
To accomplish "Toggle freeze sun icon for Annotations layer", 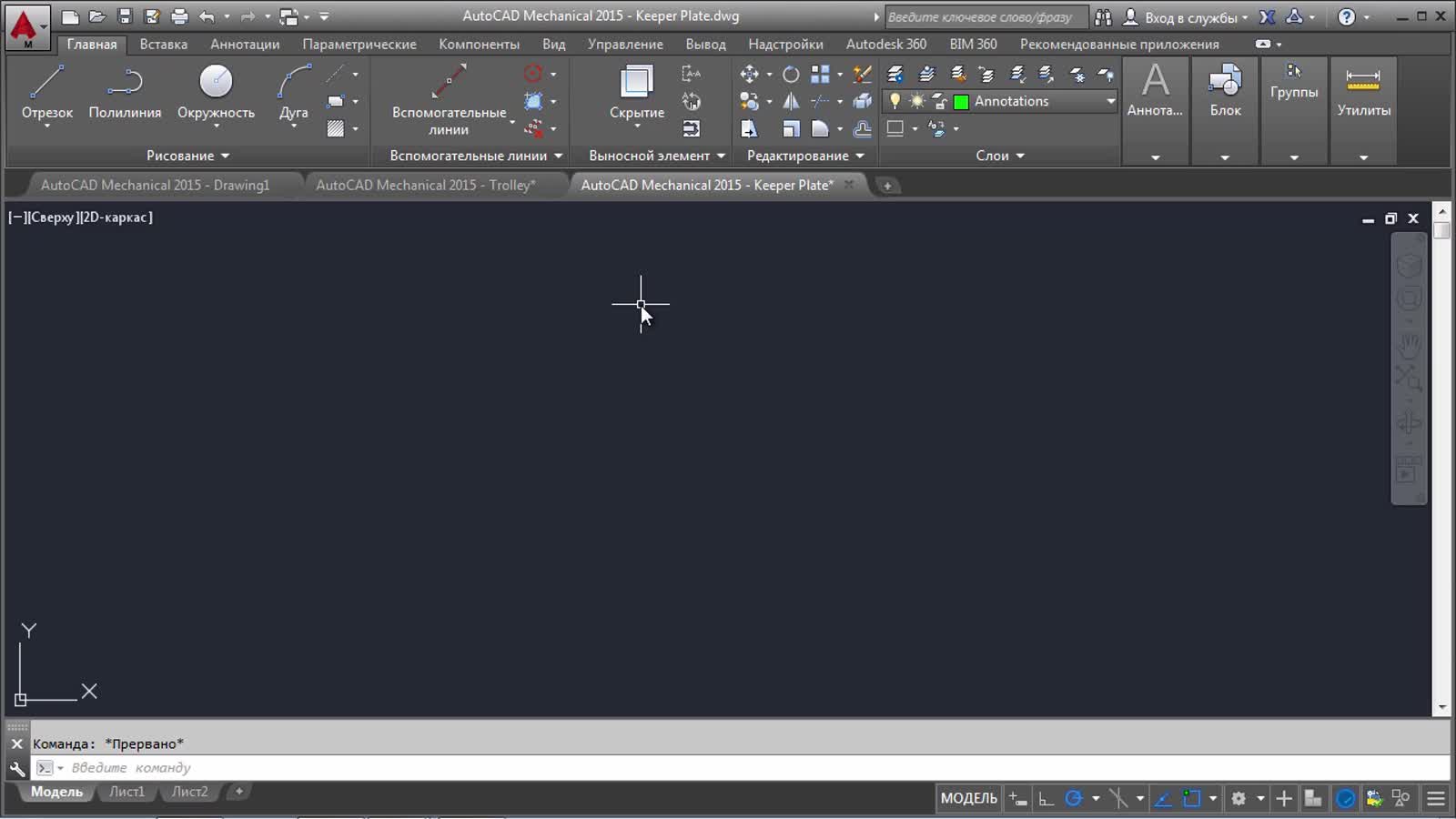I will [917, 101].
